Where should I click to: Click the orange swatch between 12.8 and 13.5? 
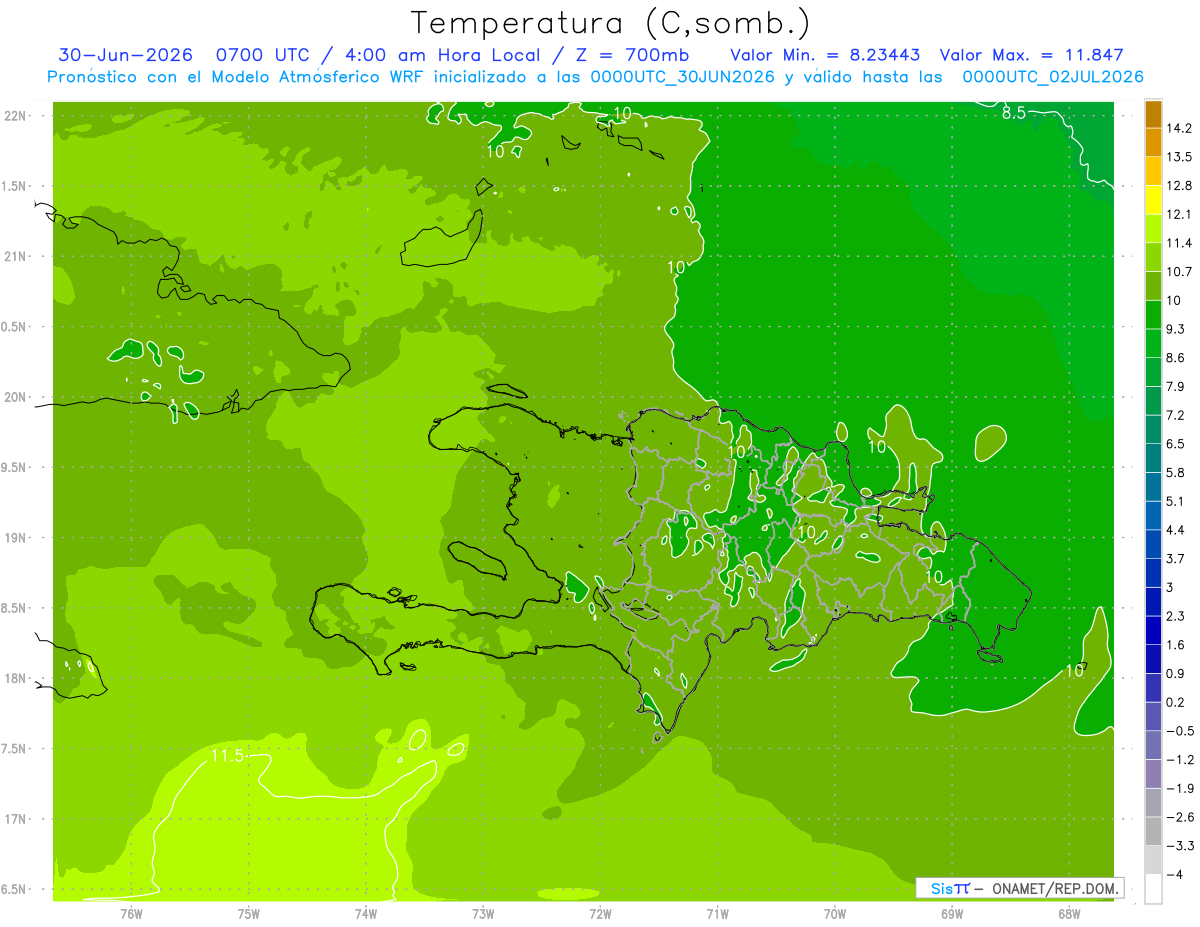tap(1153, 171)
